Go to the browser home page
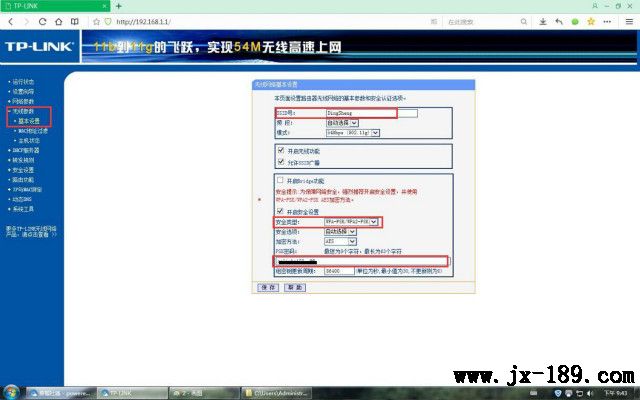The height and width of the screenshot is (400, 640). point(58,22)
